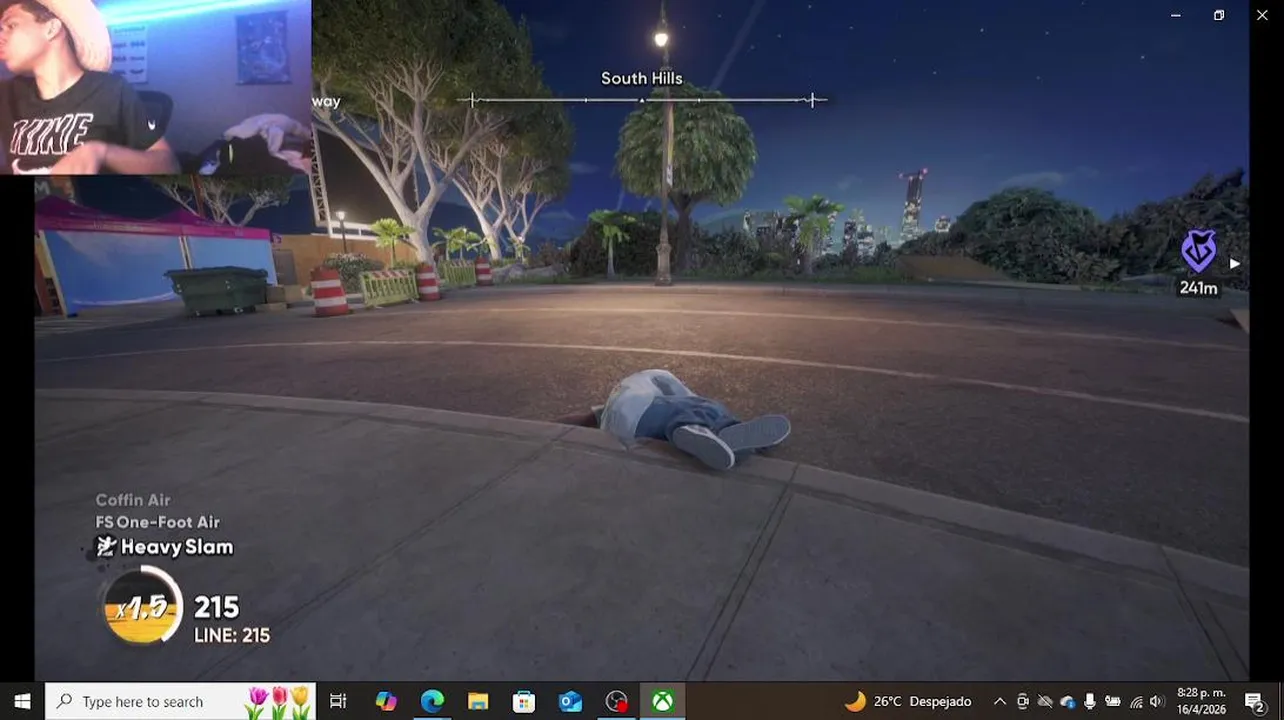Open File Explorer from the taskbar
Viewport: 1284px width, 720px height.
coord(478,701)
